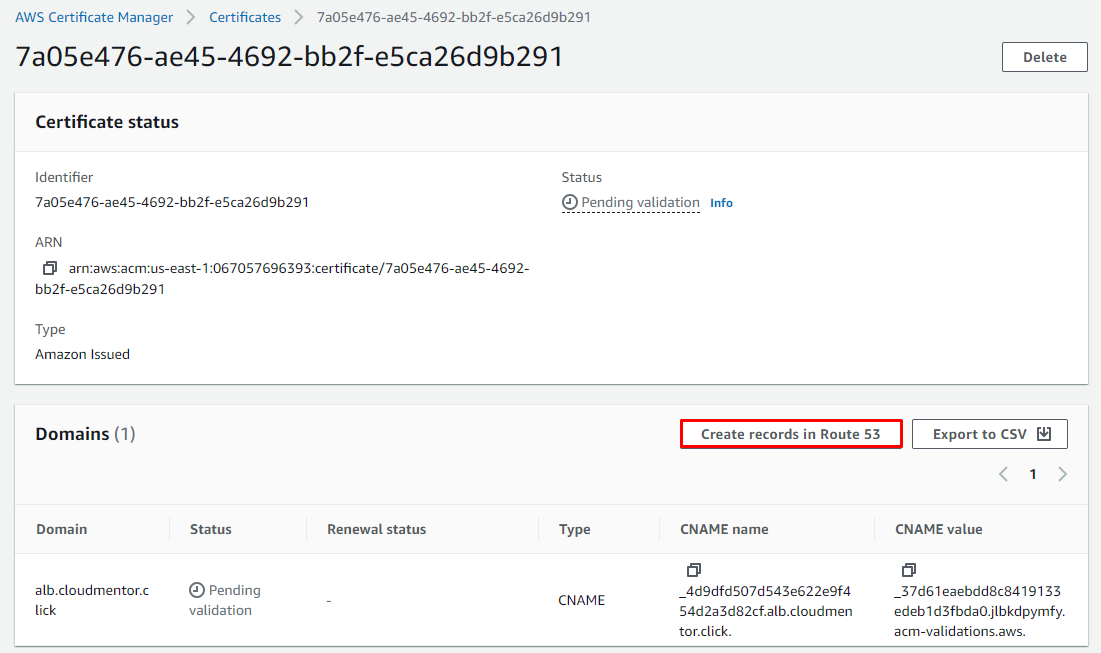1101x653 pixels.
Task: Copy the certificate ARN with copy icon
Action: coord(49,269)
